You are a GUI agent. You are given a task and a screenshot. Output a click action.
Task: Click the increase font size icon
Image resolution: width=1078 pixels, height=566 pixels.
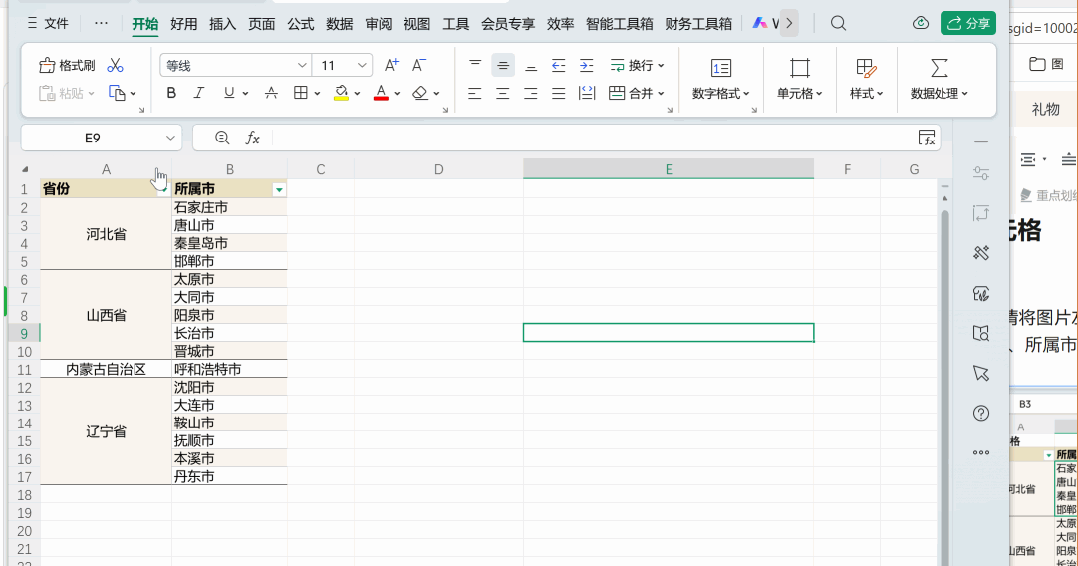[391, 65]
